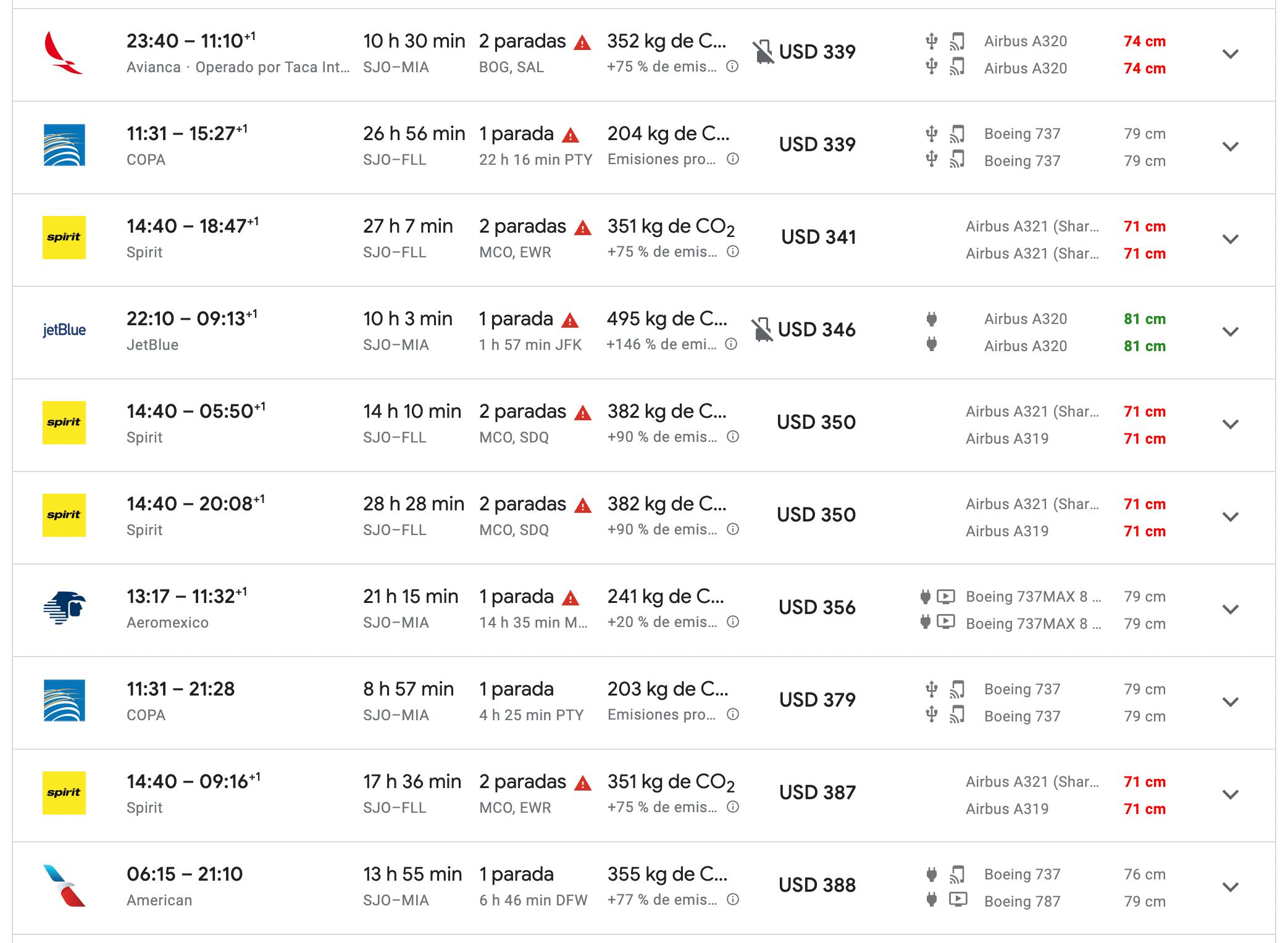This screenshot has width=1288, height=943.
Task: Click the no-carry-on bag icon beside USD 339 Avianca
Action: tap(763, 52)
